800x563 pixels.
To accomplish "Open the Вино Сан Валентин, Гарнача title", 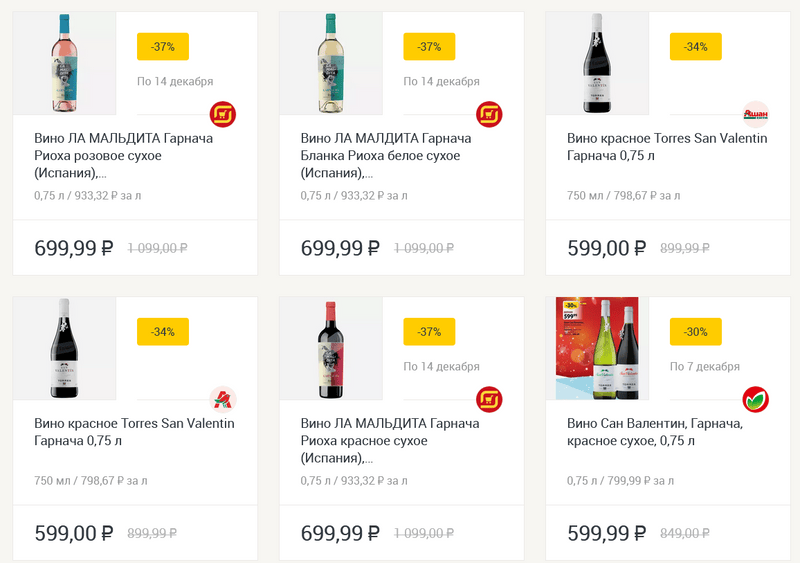I will [x=655, y=432].
